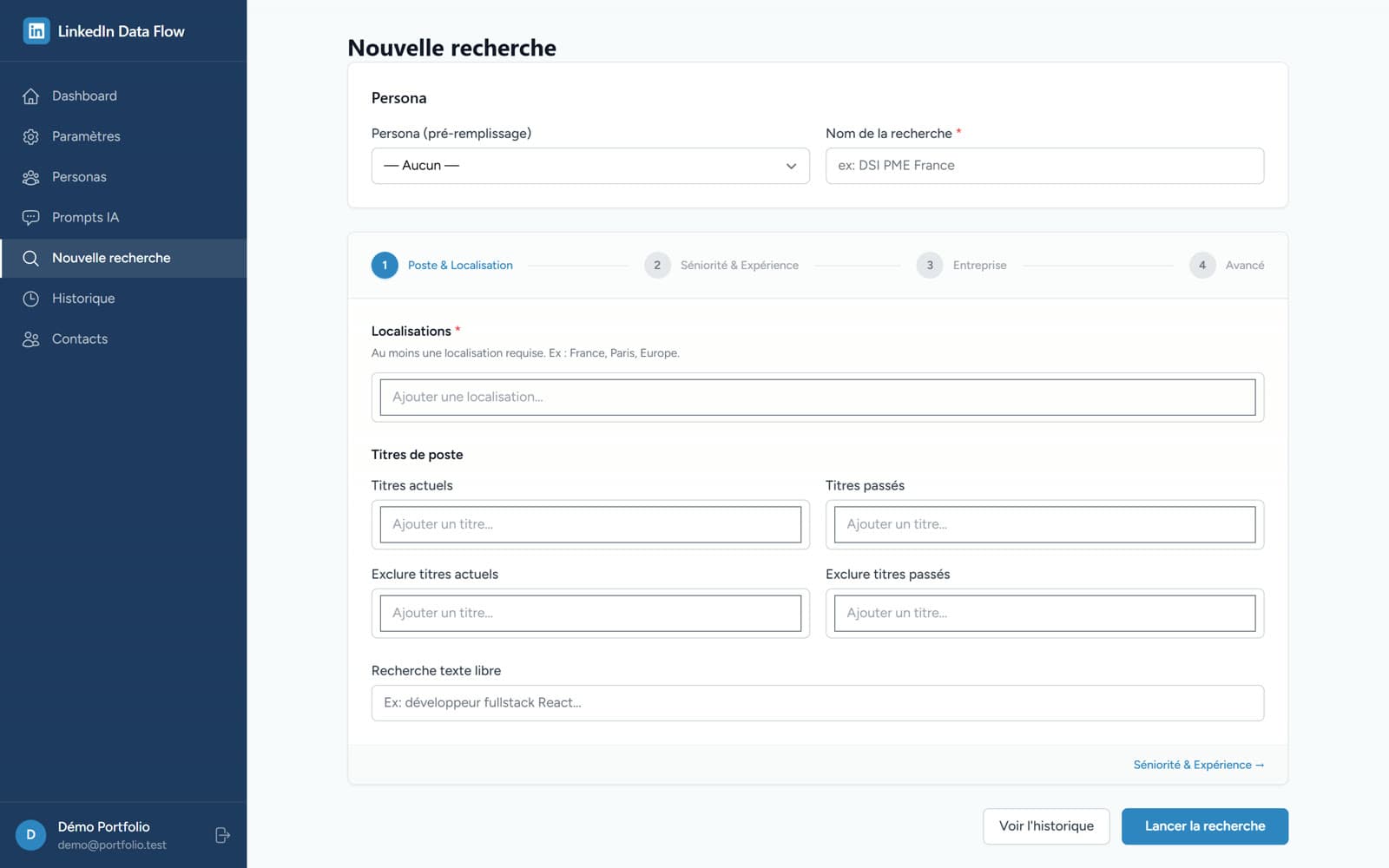Click the LinkedIn Data Flow logo icon

click(36, 31)
